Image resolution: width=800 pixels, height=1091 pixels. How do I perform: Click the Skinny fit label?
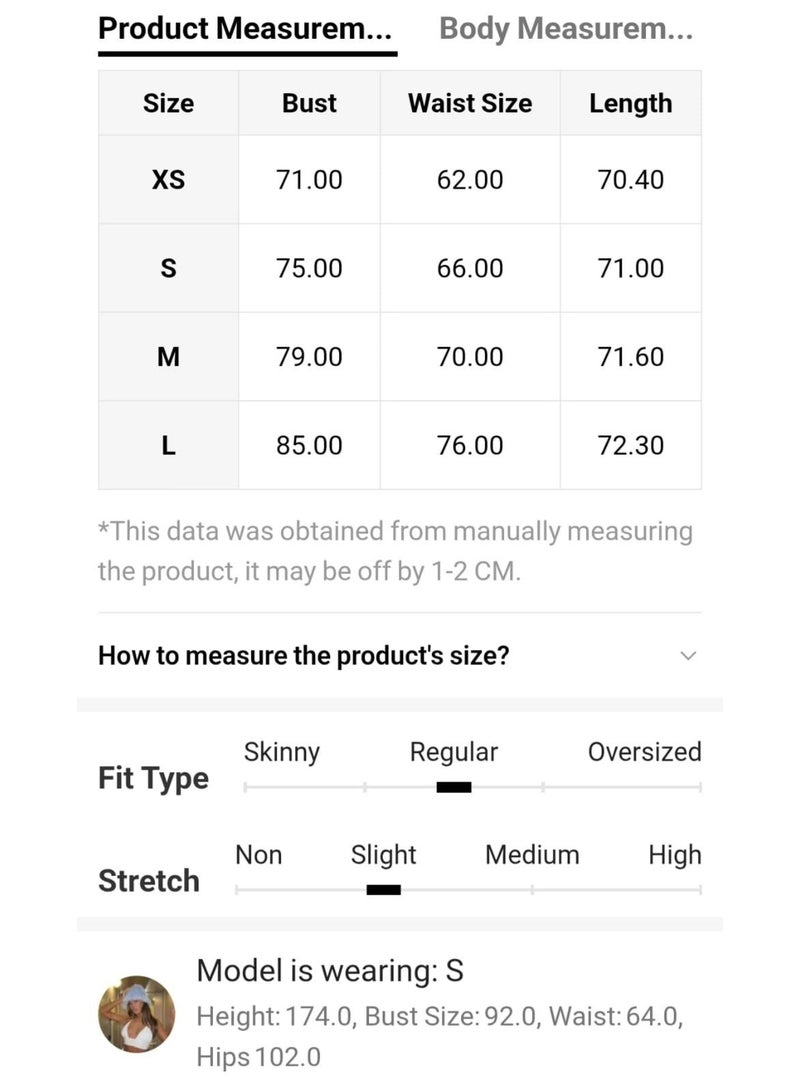[x=281, y=752]
